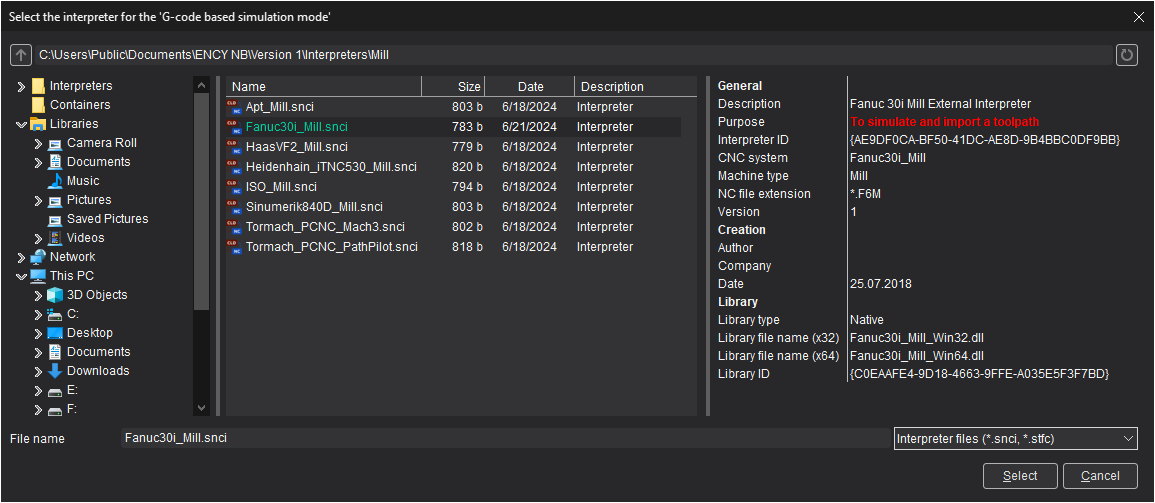This screenshot has height=503, width=1155.
Task: Select the Apt_Mill.snci file icon
Action: (x=235, y=107)
